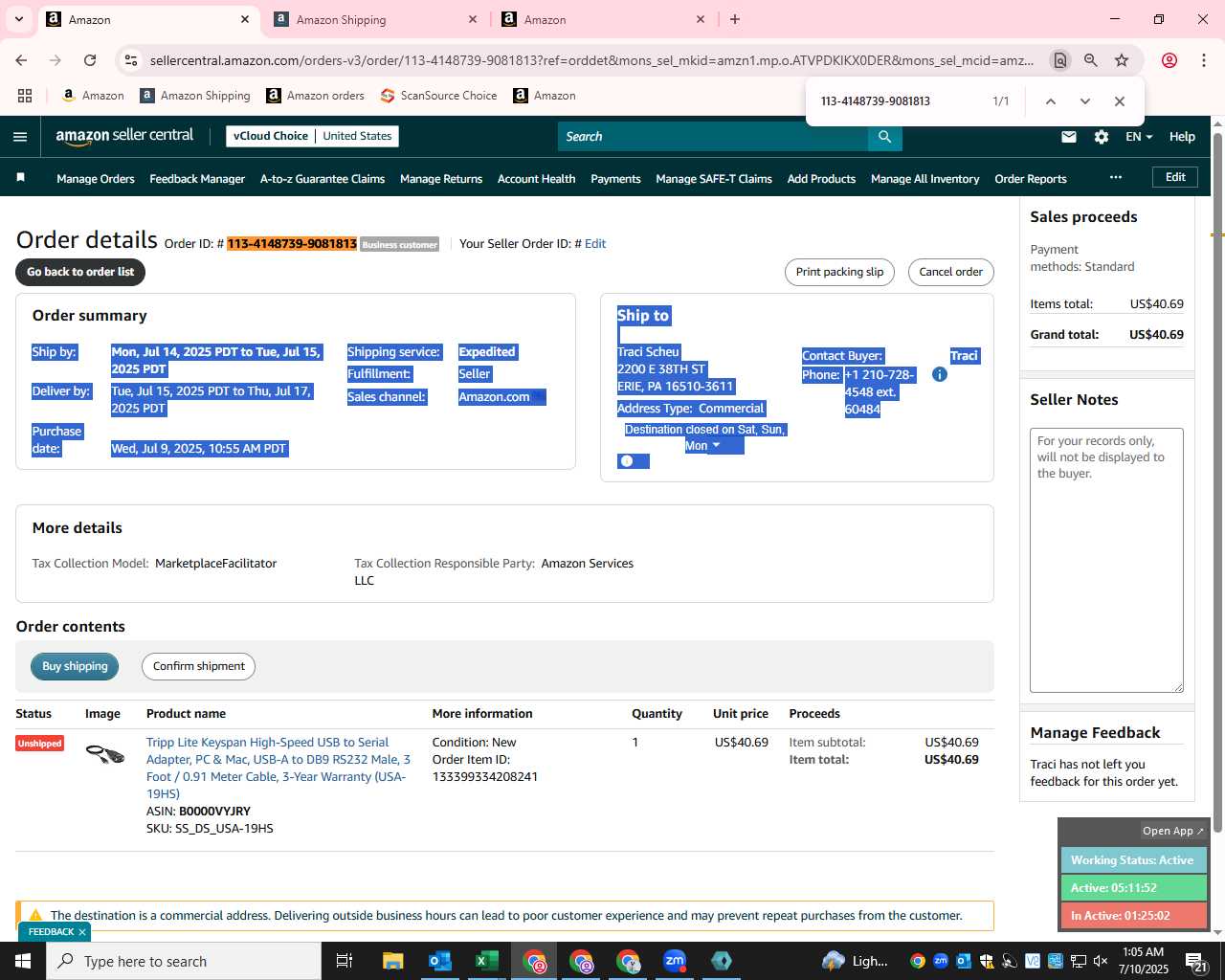Open the settings gear in Seller Central
1225x980 pixels.
1102,137
